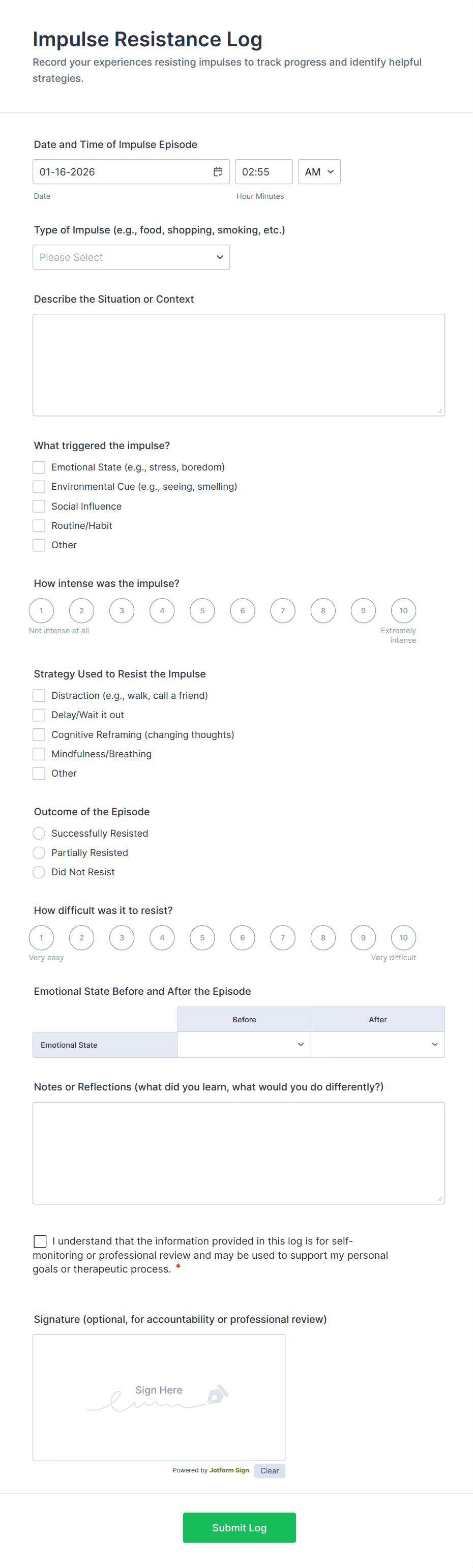Expand the AM/PM selector
The height and width of the screenshot is (1568, 473).
(x=319, y=172)
